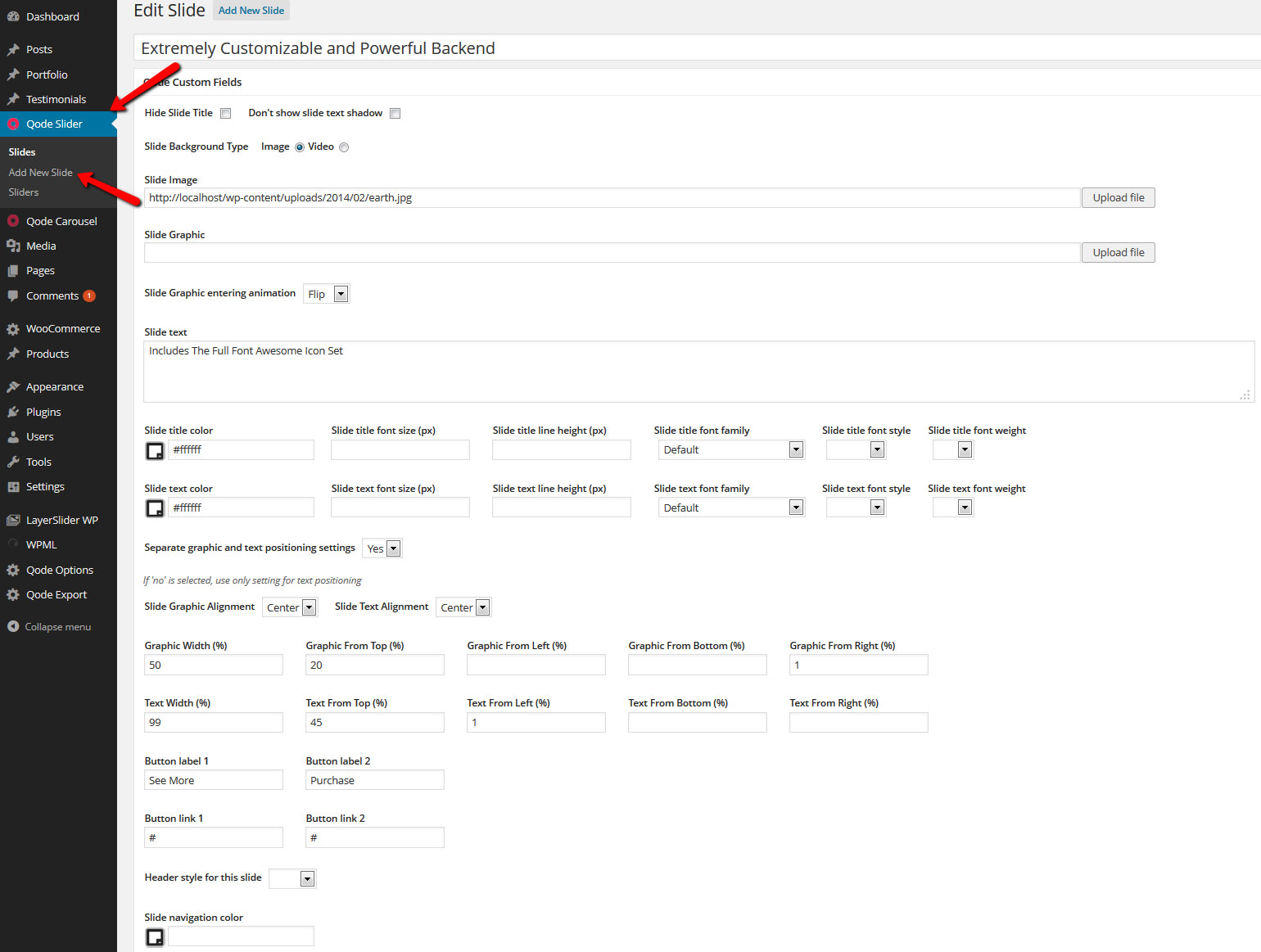Click the Qode Carousel sidebar icon
1261x952 pixels.
(x=13, y=221)
